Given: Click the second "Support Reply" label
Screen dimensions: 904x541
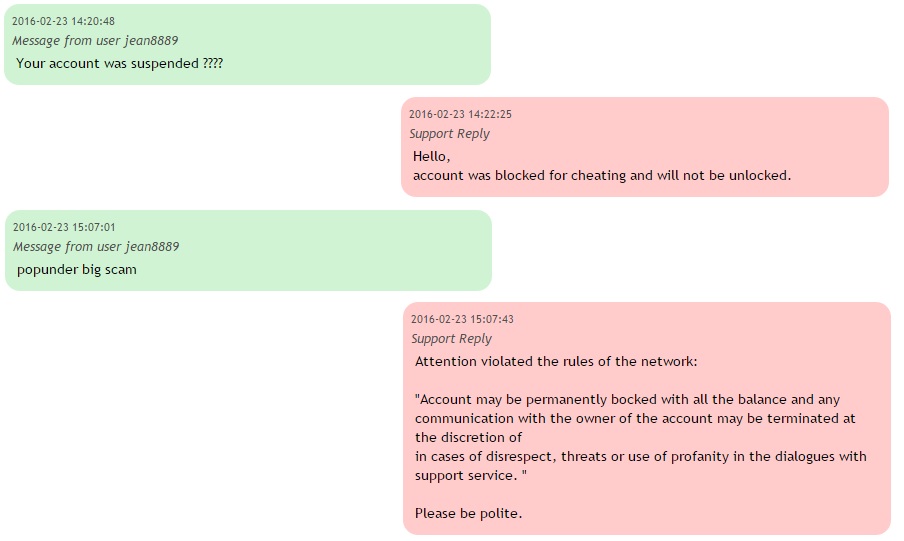Looking at the screenshot, I should [451, 339].
